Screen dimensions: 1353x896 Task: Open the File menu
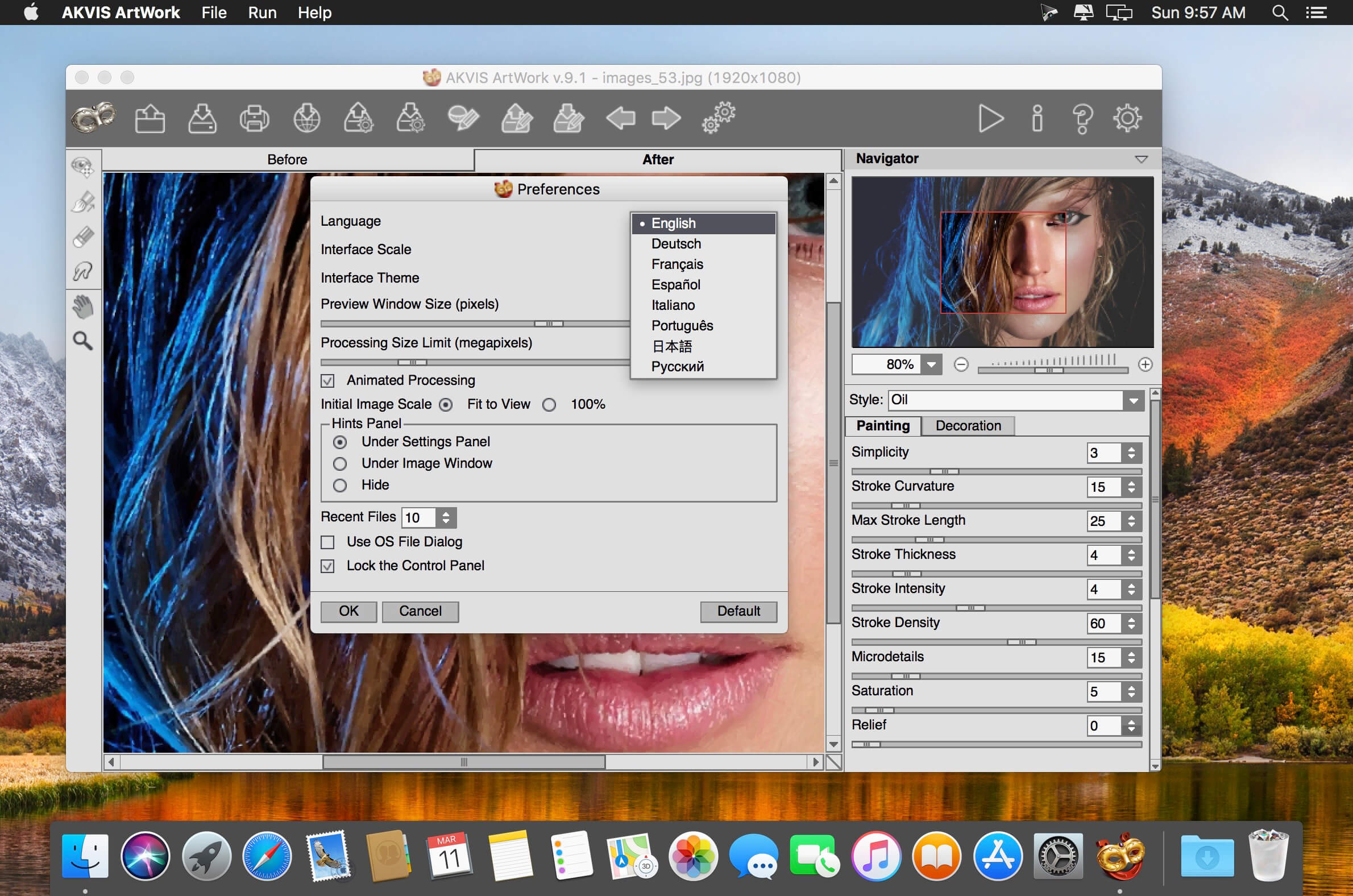click(x=214, y=13)
